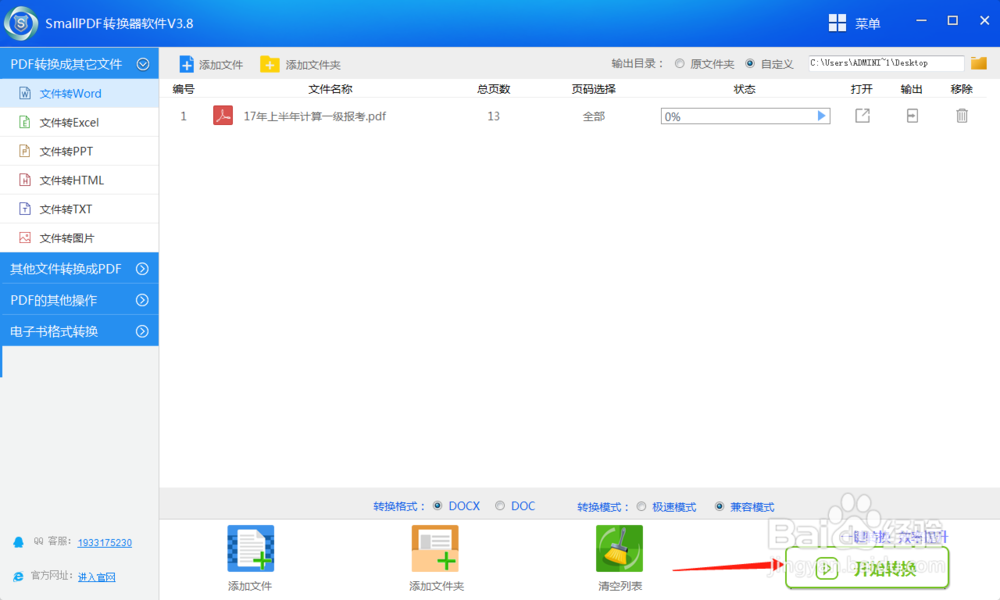Open QQ number 1933175230 link
This screenshot has width=1000, height=600.
105,543
